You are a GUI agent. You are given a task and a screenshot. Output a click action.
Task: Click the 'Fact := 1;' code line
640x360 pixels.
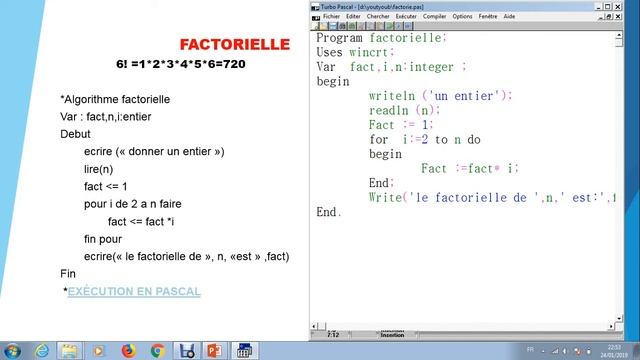401,125
